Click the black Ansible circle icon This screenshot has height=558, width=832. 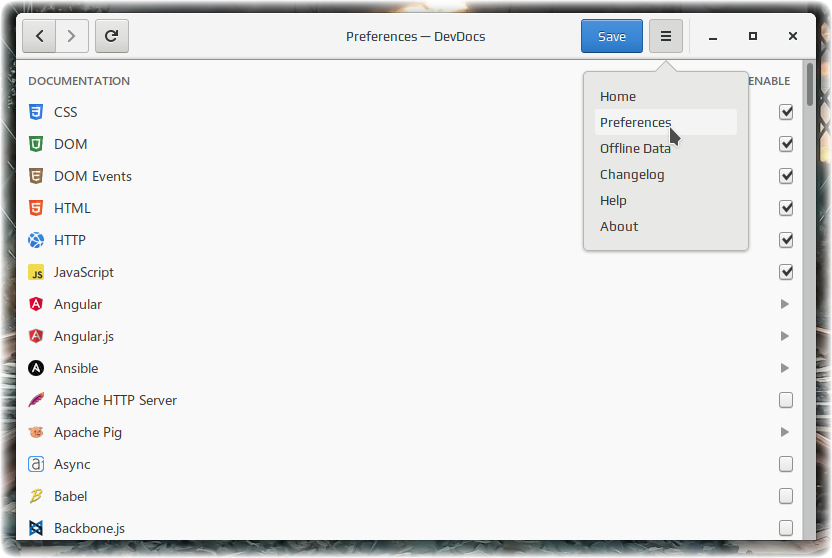point(36,368)
